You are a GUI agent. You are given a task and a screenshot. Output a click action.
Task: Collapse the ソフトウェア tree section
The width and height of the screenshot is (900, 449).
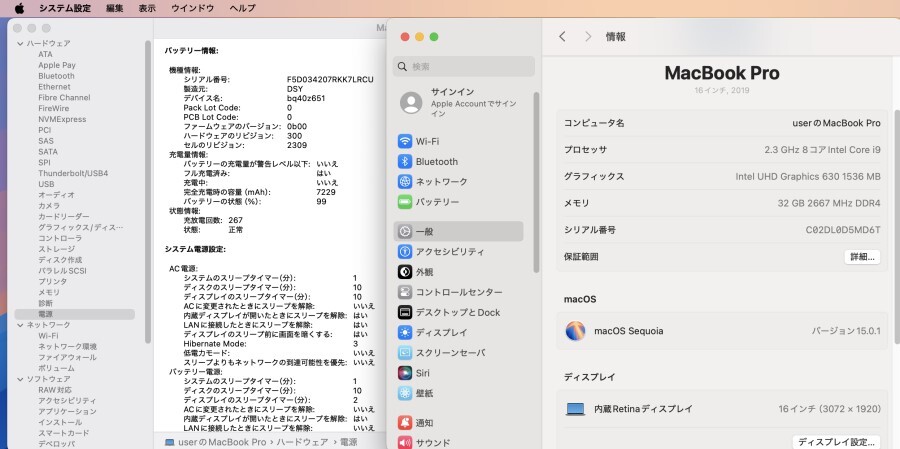[x=20, y=379]
